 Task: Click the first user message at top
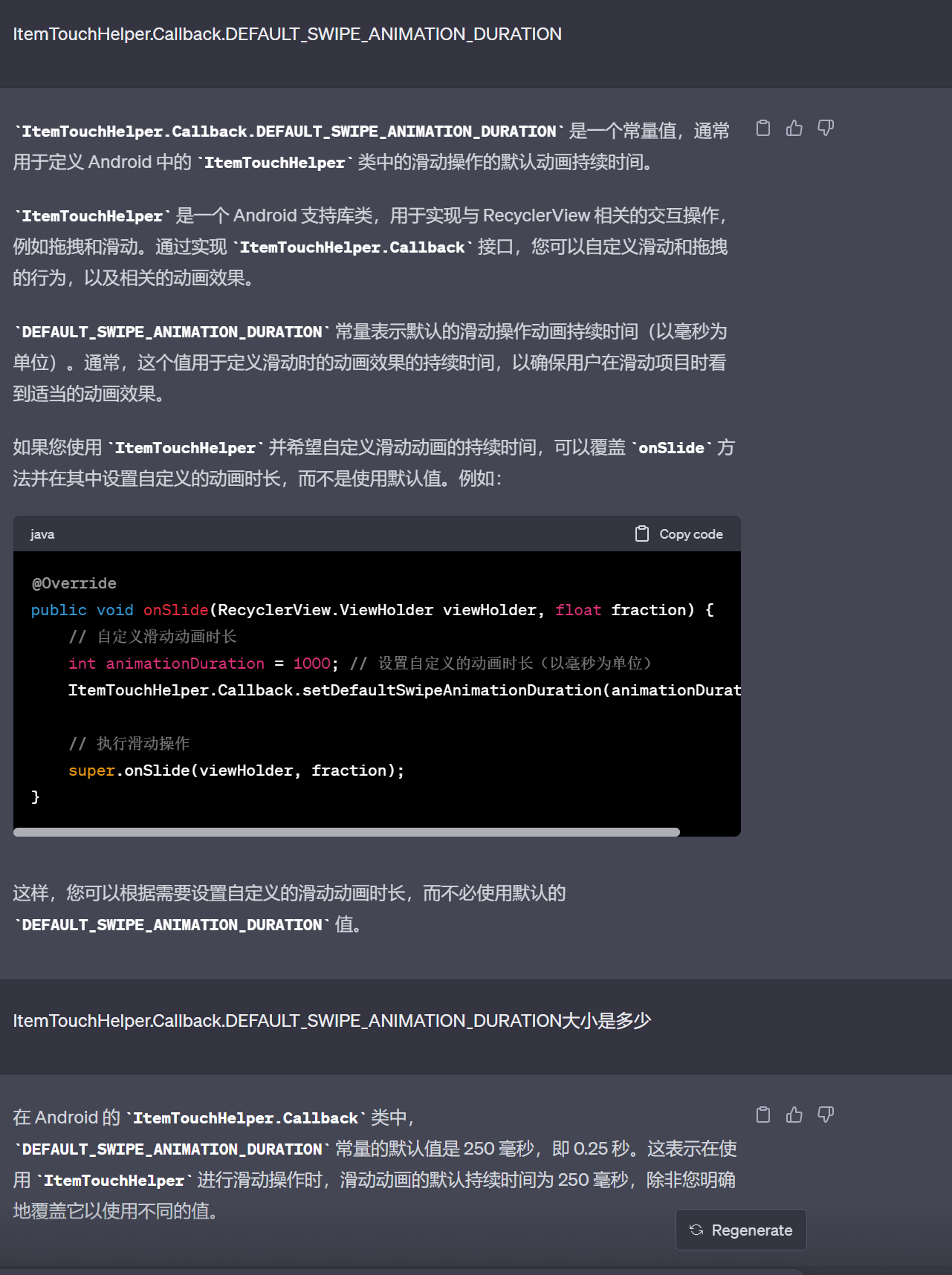click(x=287, y=34)
